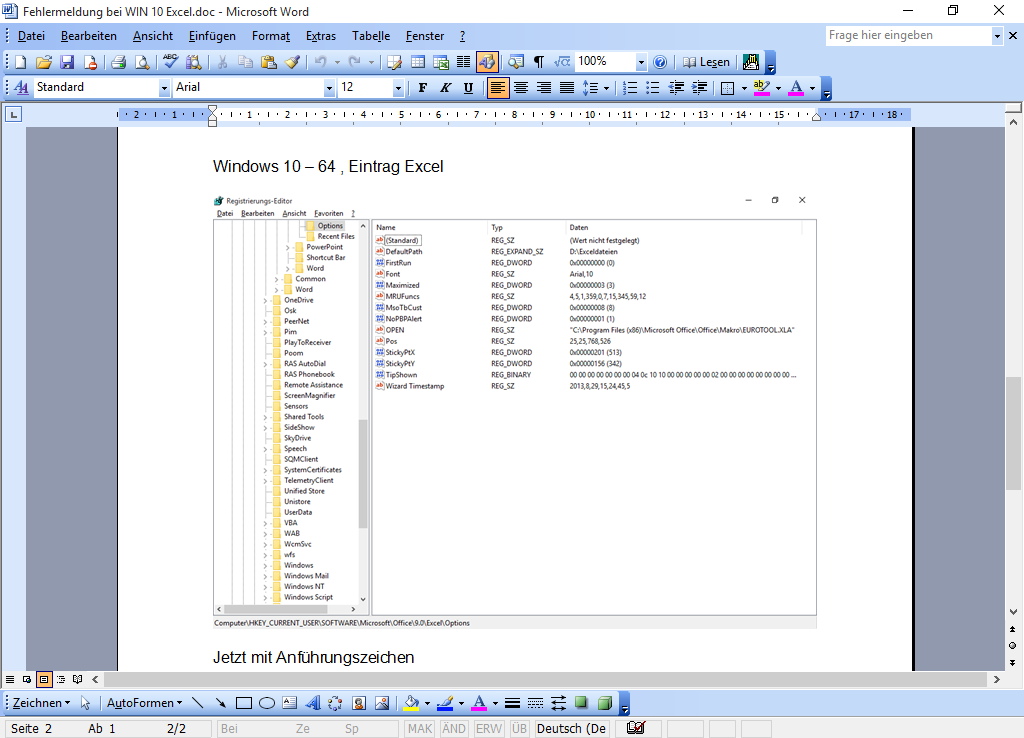
Task: Open the Columns layout icon
Action: (x=464, y=62)
